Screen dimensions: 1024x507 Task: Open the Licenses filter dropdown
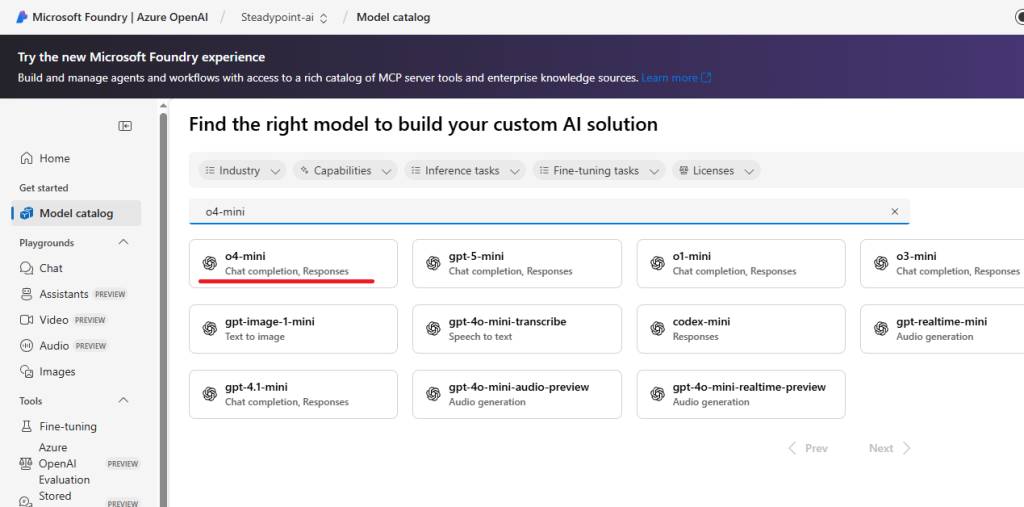[x=715, y=171]
